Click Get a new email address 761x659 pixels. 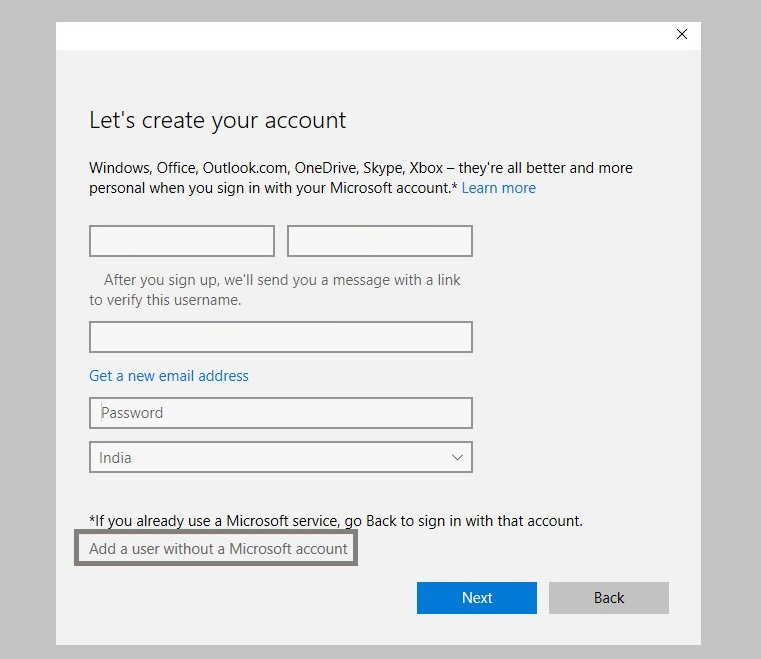tap(168, 376)
